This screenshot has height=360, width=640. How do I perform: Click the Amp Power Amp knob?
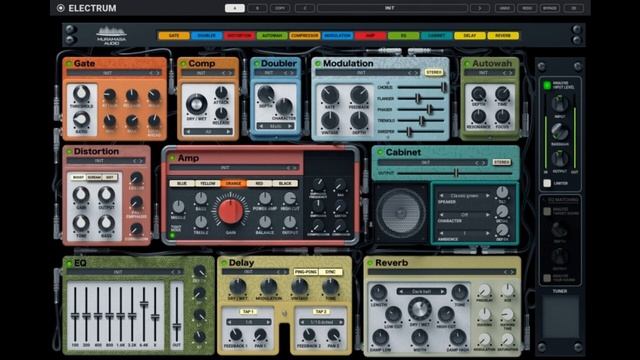[x=265, y=198]
